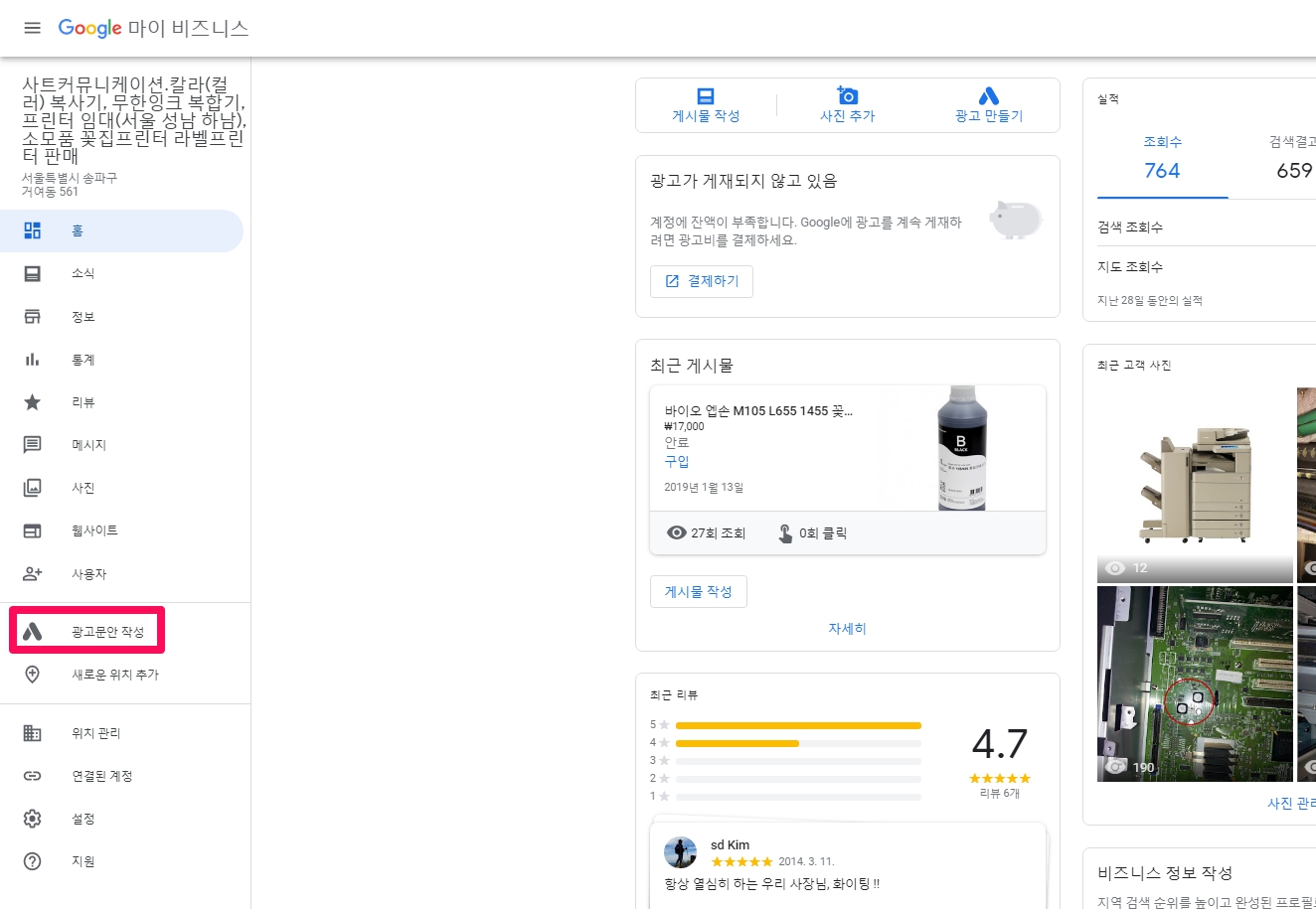Open the copier machine customer photo
Image resolution: width=1316 pixels, height=909 pixels.
pos(1195,484)
